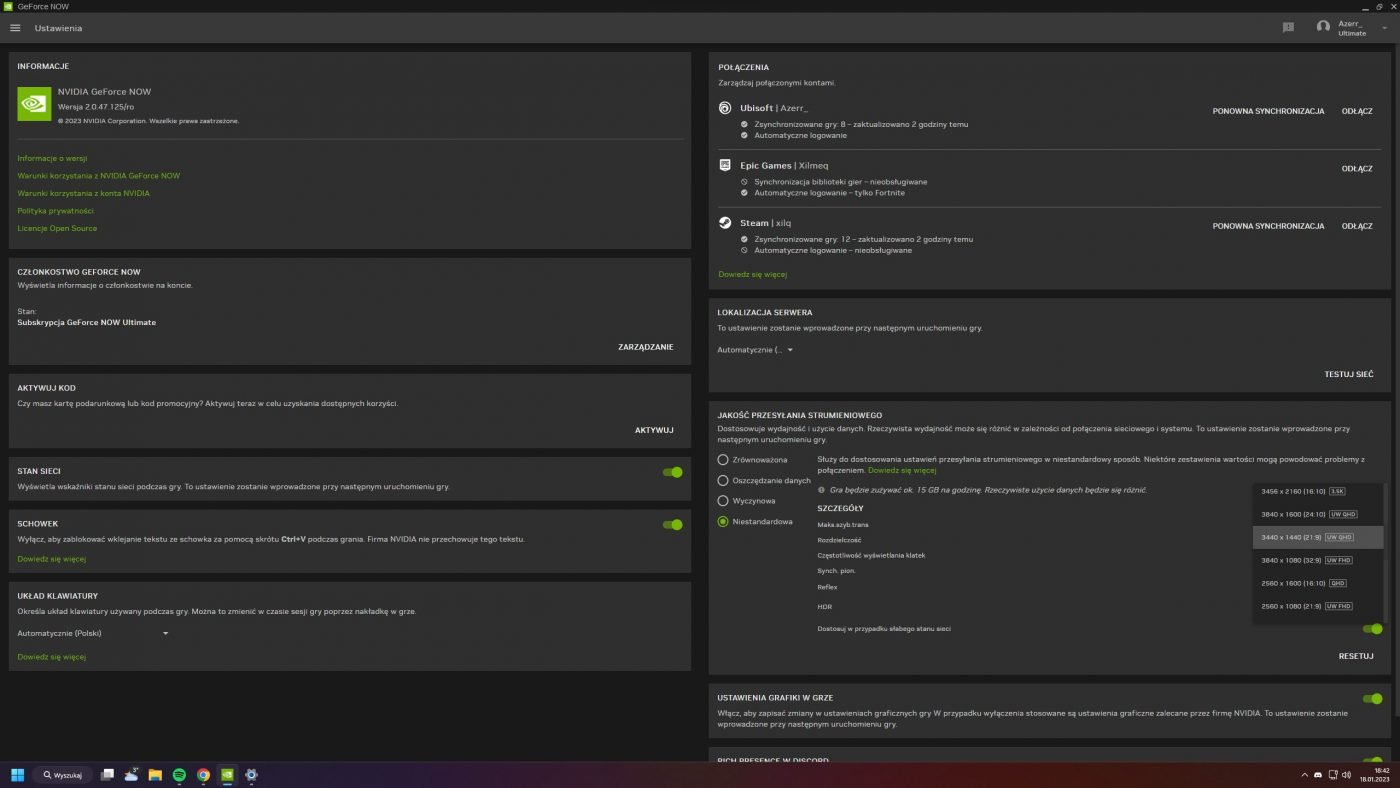This screenshot has height=788, width=1400.
Task: Click the NVIDIA GeForce NOW logo in Informacje
Action: tap(34, 103)
